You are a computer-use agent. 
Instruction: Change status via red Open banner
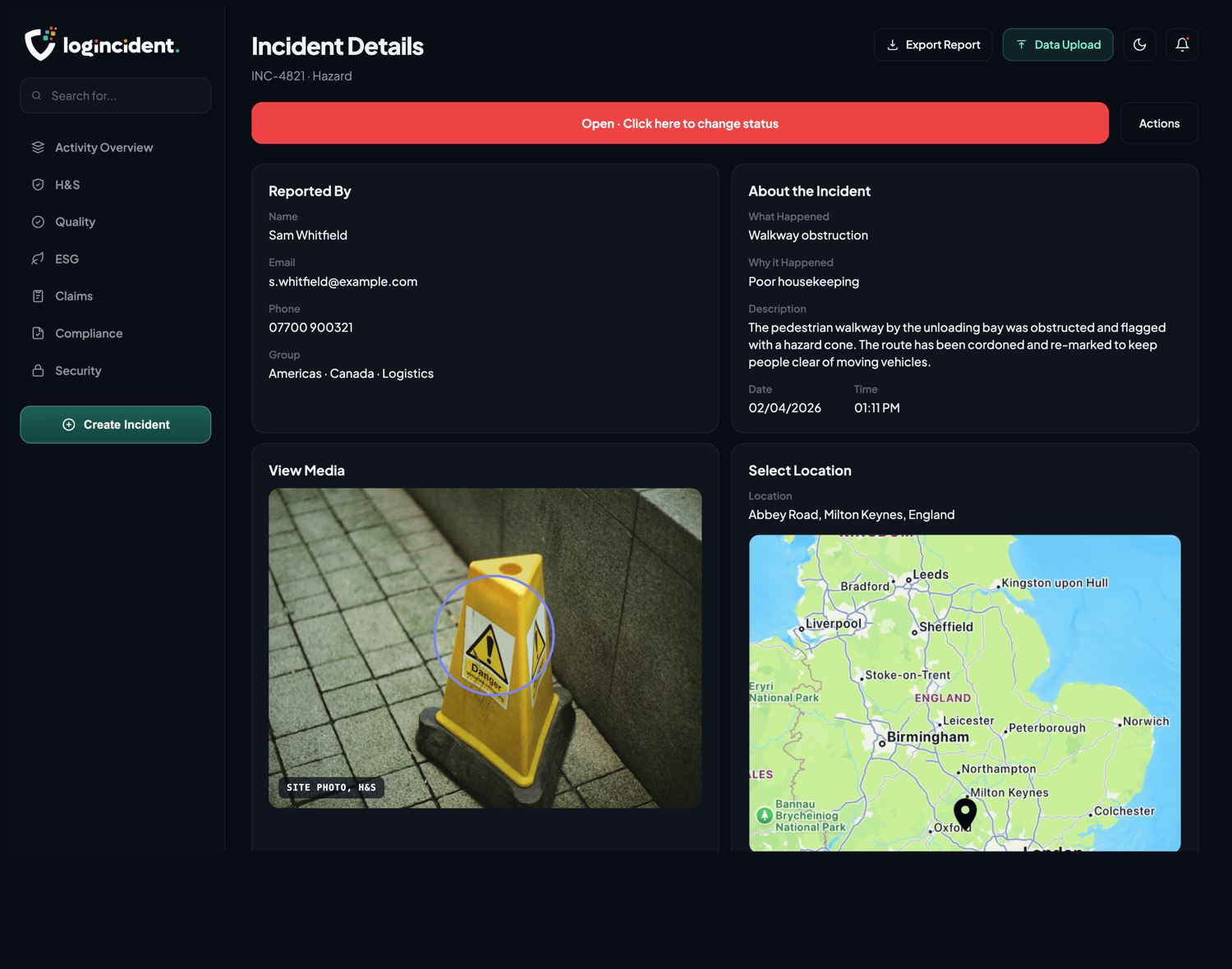[680, 123]
